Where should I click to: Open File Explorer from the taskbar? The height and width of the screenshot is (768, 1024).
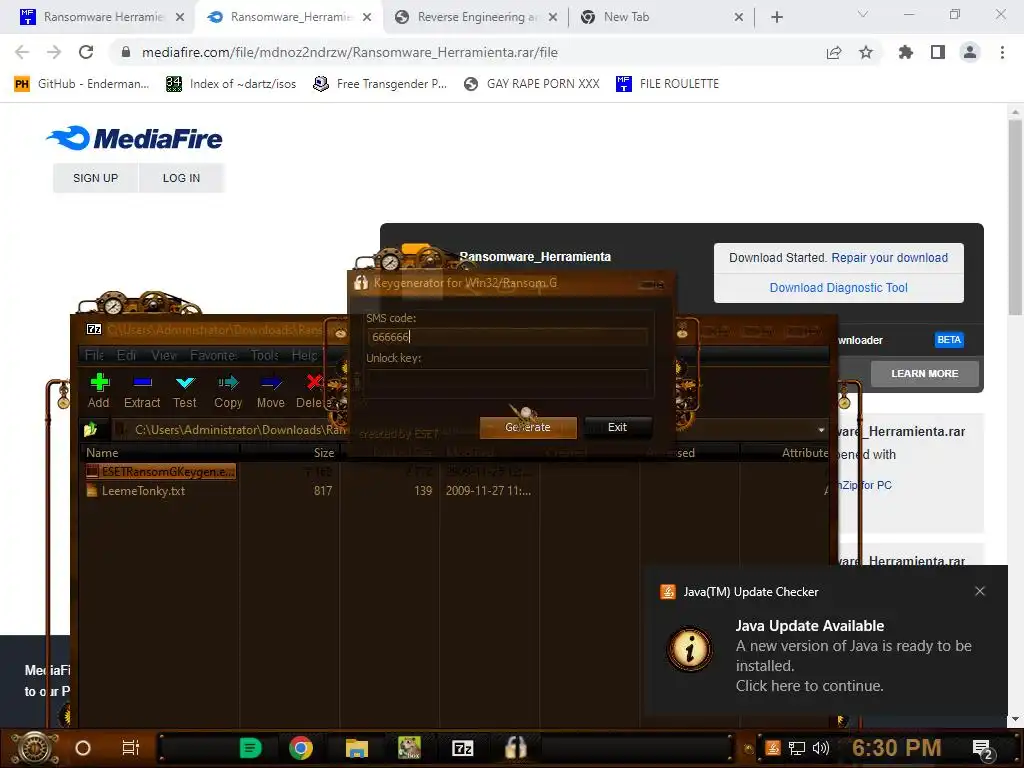point(357,748)
